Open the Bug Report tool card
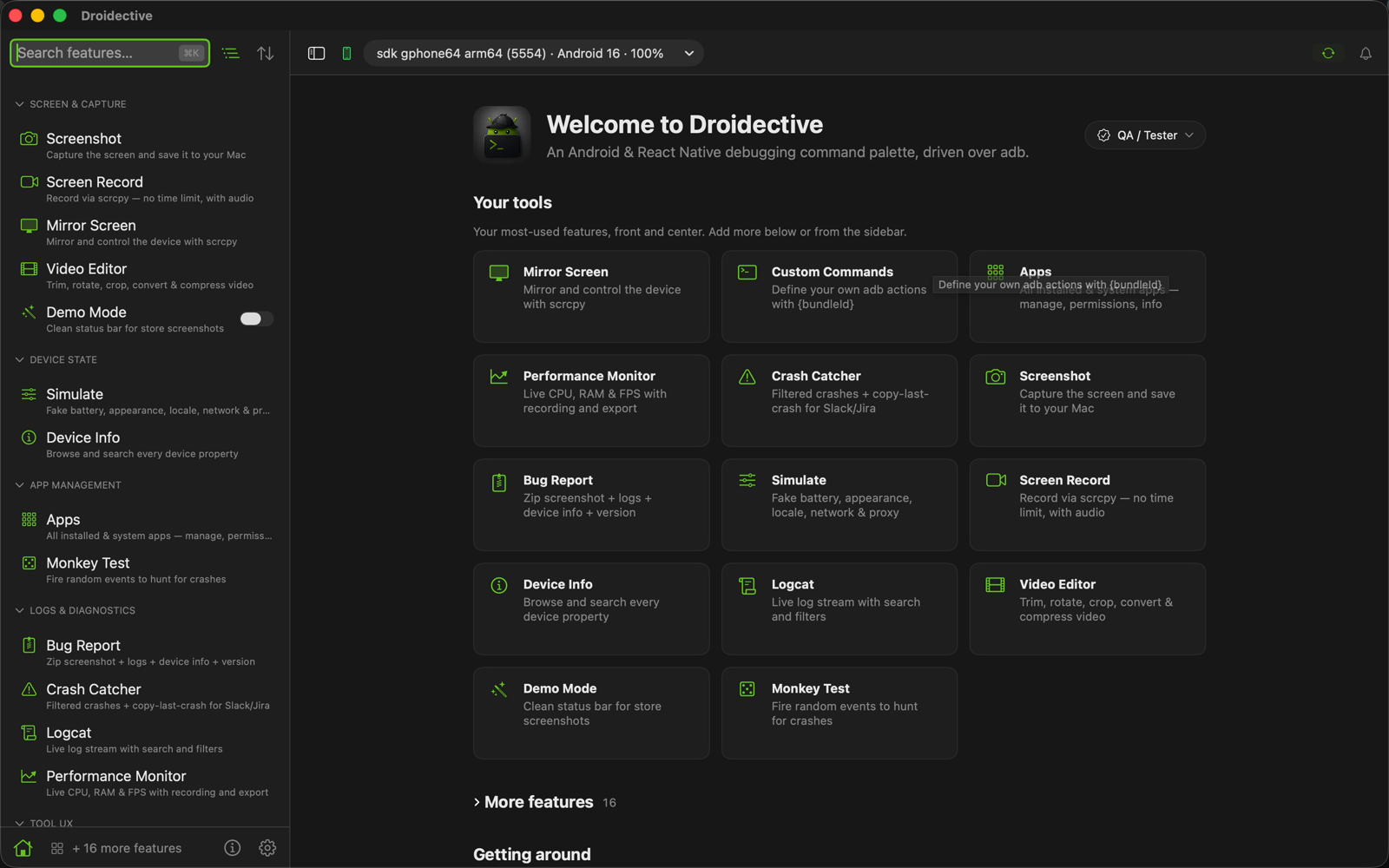Image resolution: width=1389 pixels, height=868 pixels. coord(591,505)
